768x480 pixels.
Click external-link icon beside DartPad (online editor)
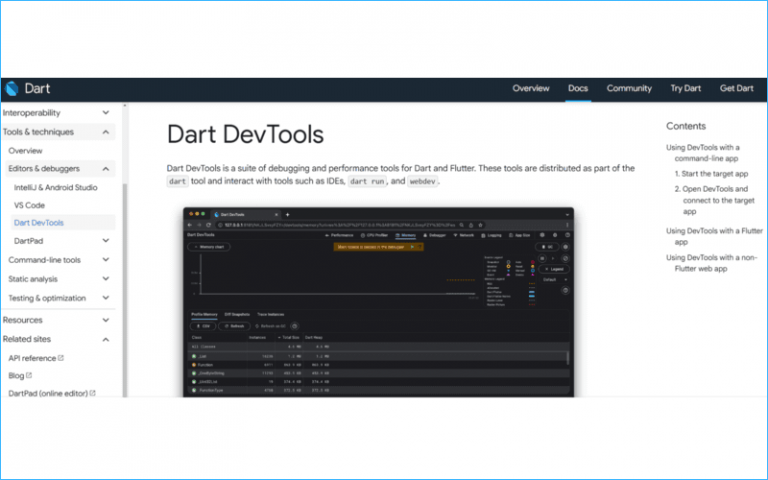click(92, 393)
